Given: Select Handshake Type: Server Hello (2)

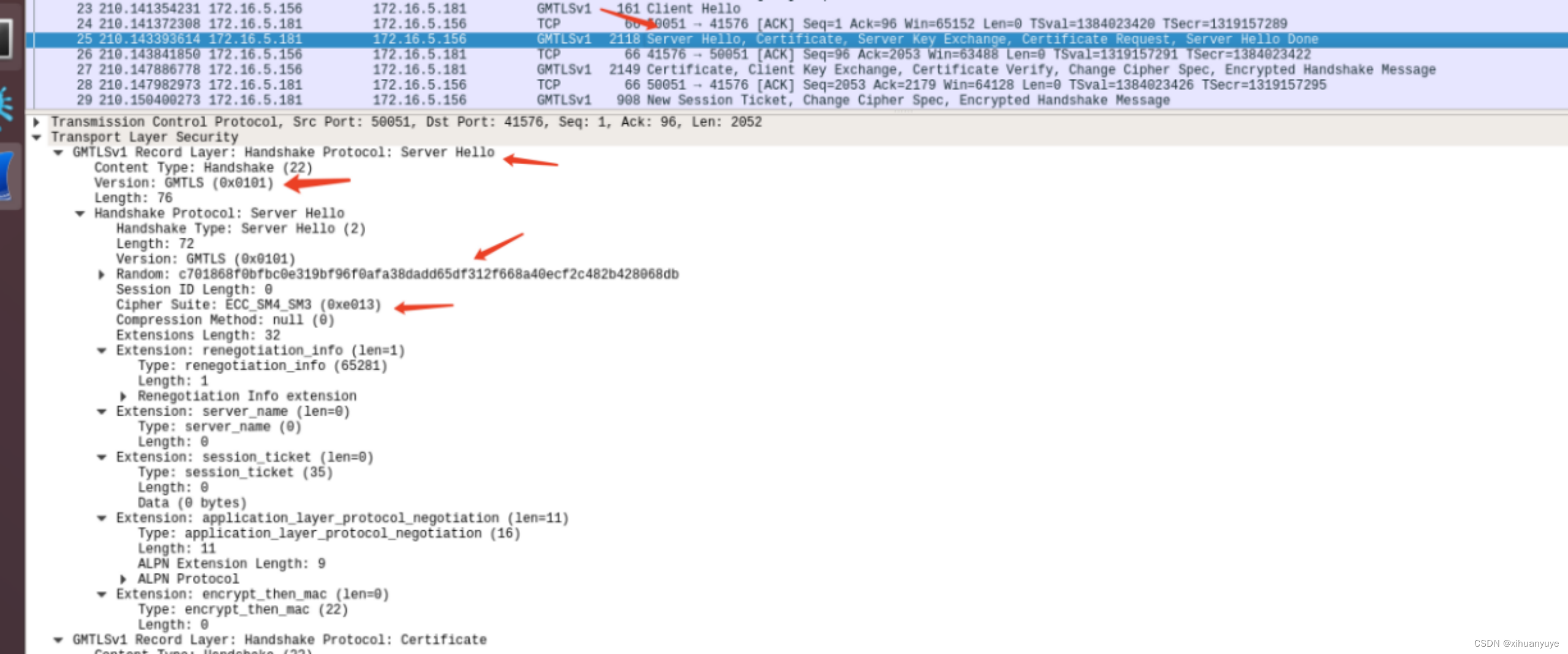Looking at the screenshot, I should [x=241, y=229].
